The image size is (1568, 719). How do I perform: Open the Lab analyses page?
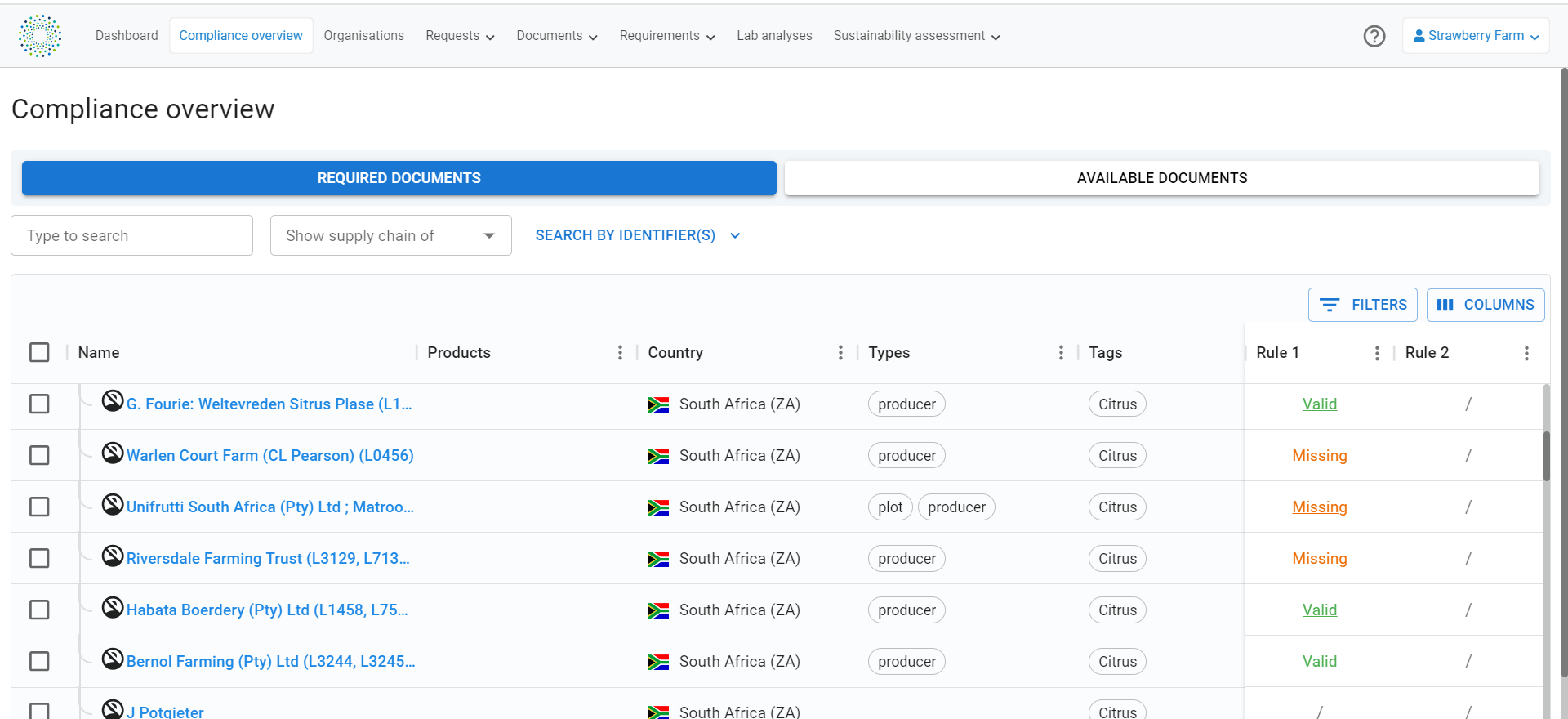coord(774,36)
